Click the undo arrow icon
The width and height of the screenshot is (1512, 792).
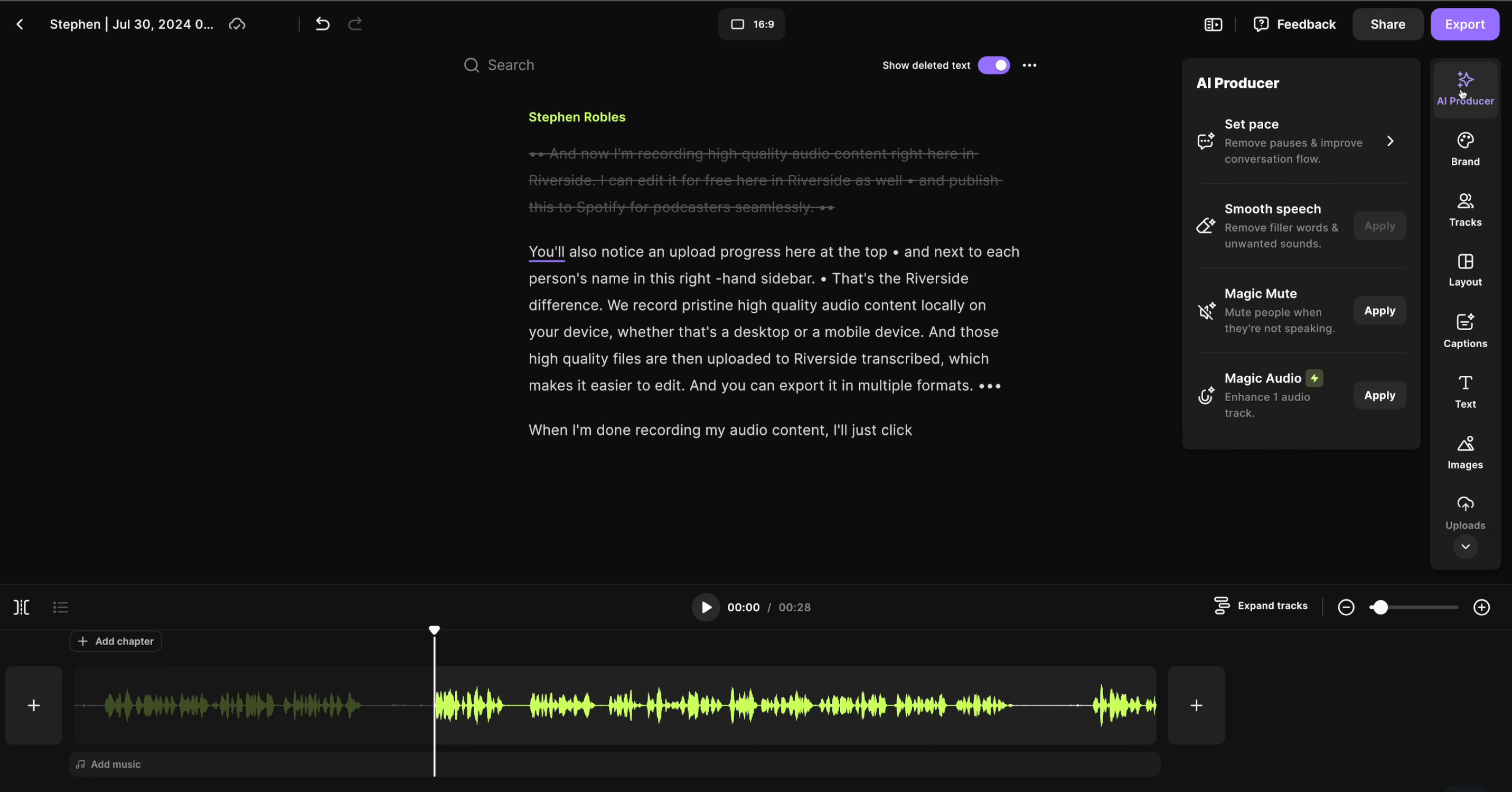(322, 24)
